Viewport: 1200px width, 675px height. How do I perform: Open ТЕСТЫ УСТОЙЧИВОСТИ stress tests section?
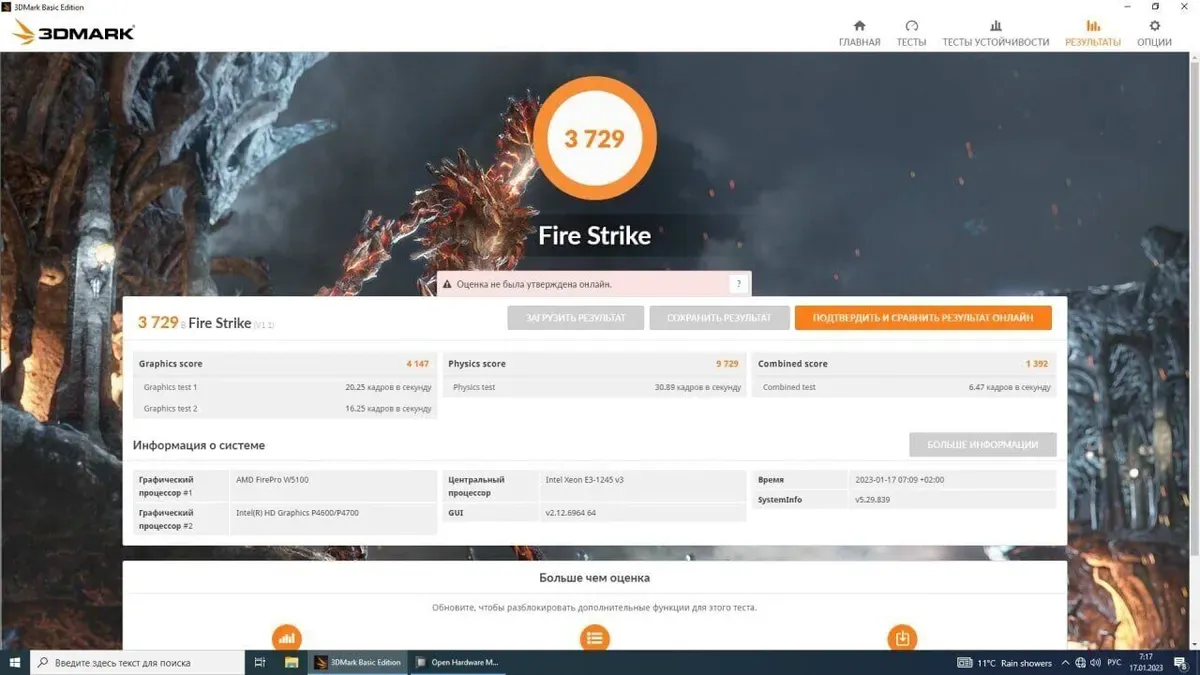tap(995, 33)
